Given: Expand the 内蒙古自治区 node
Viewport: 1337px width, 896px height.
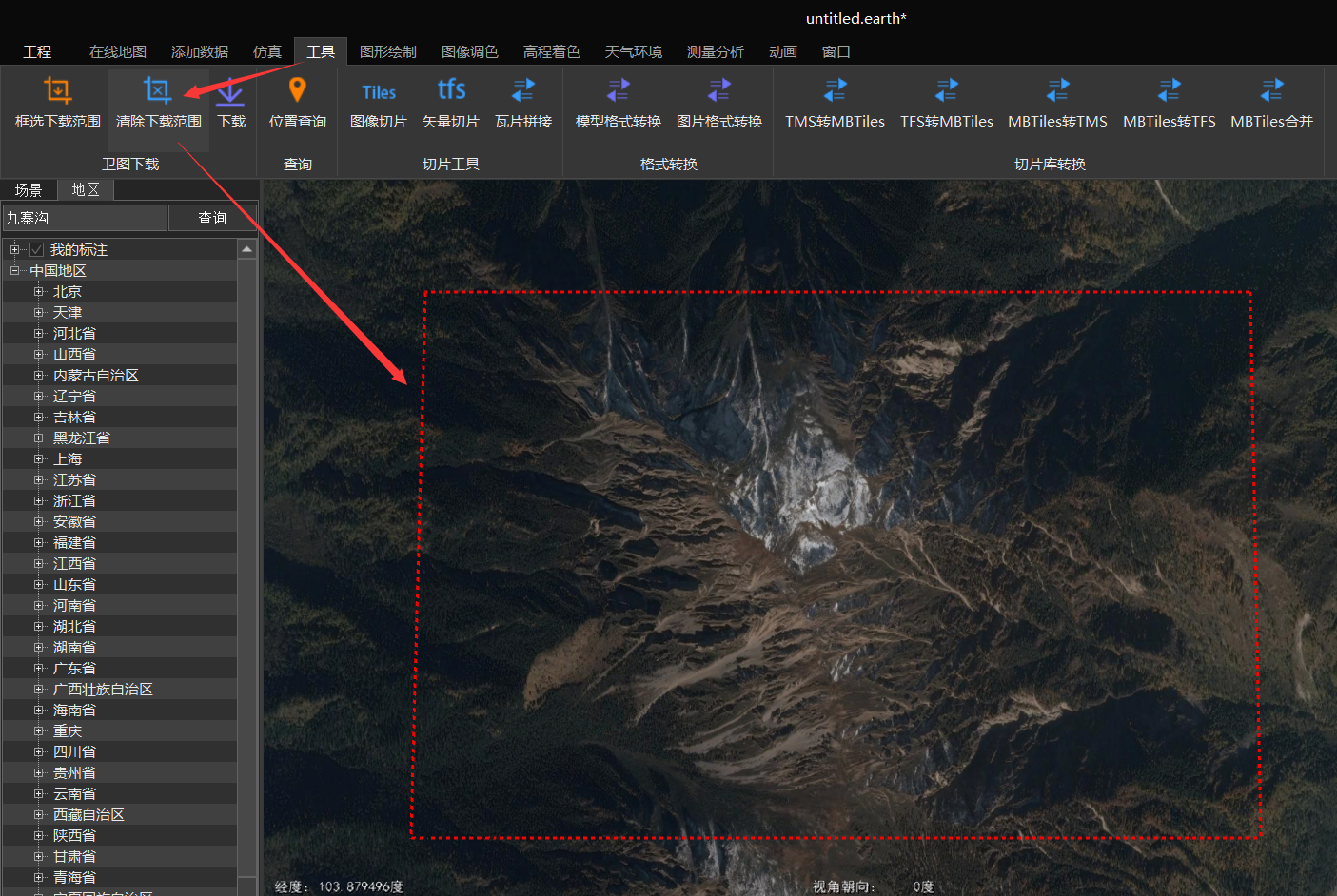Looking at the screenshot, I should pyautogui.click(x=39, y=376).
